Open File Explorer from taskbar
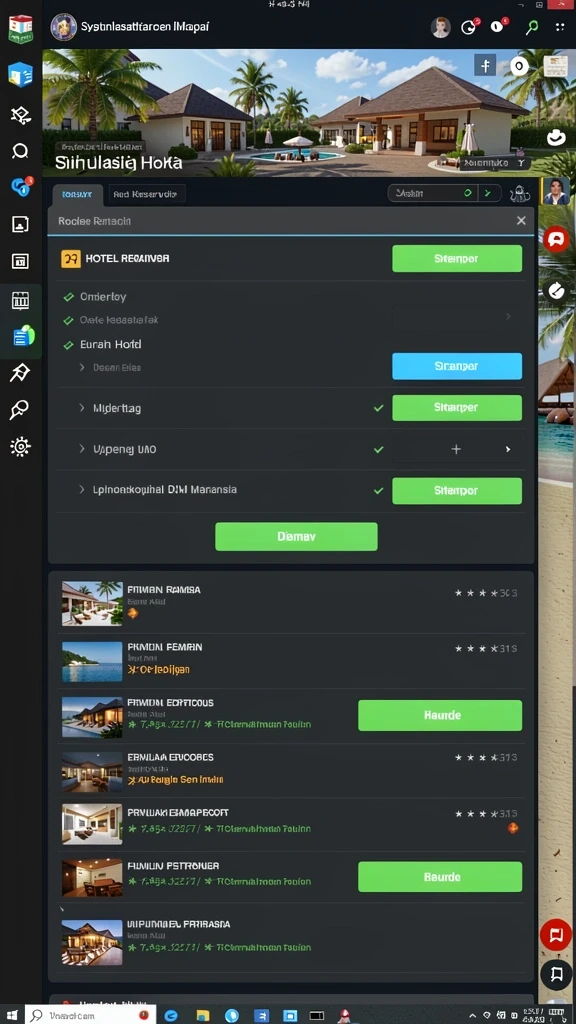This screenshot has height=1024, width=576. click(x=202, y=1015)
